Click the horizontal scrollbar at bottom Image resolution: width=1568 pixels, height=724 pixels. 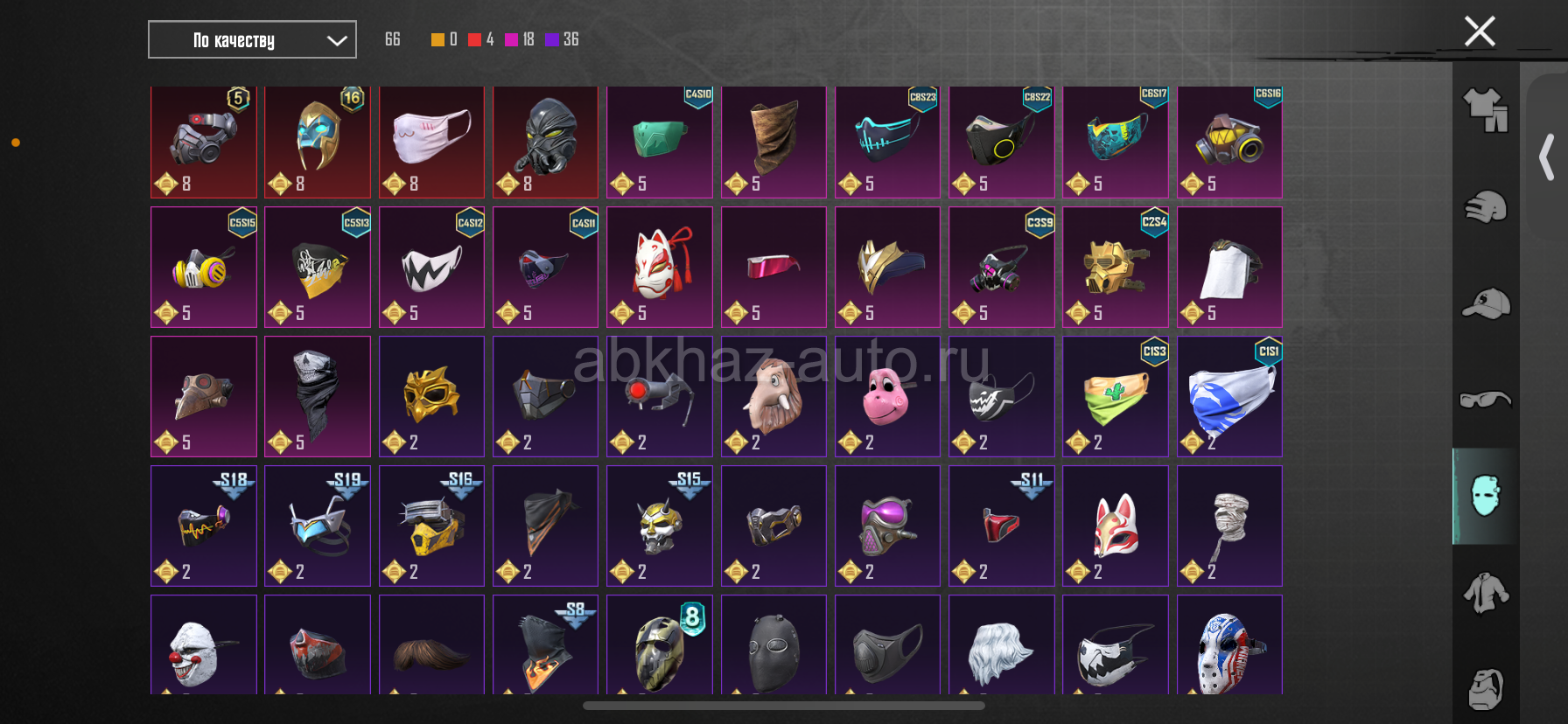click(784, 705)
